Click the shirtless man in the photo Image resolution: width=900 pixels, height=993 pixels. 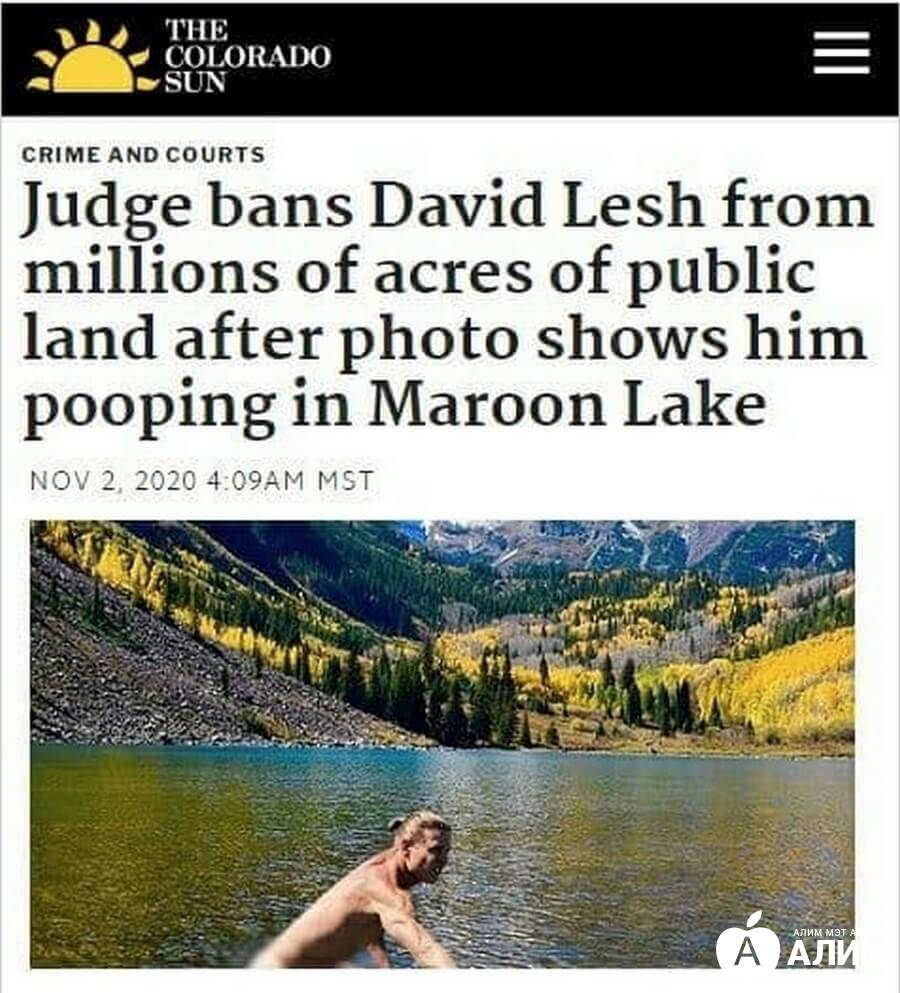point(363,896)
